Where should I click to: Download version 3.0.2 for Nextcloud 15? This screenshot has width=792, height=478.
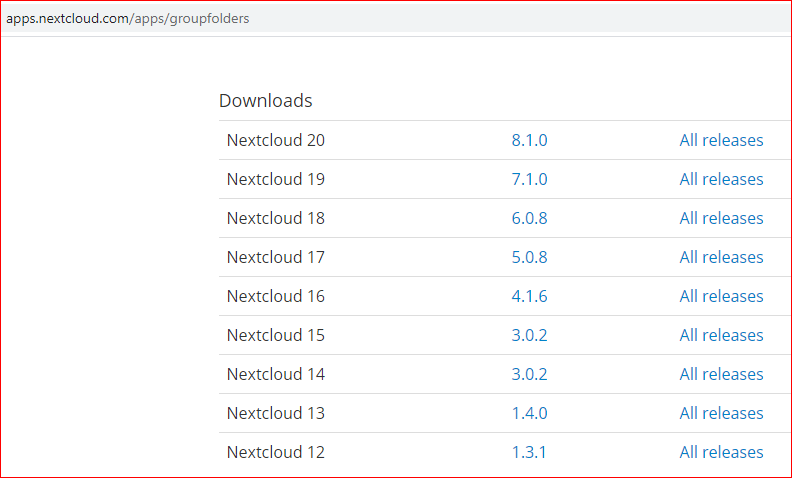tap(529, 335)
